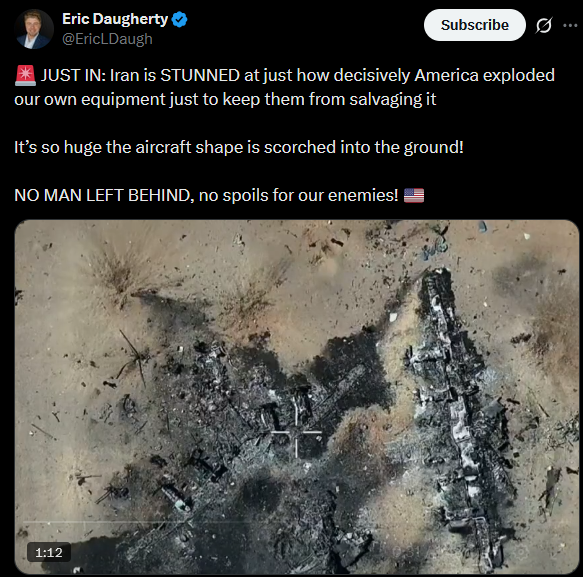Open Eric Daugherty's profile avatar
Image resolution: width=583 pixels, height=577 pixels.
point(34,29)
